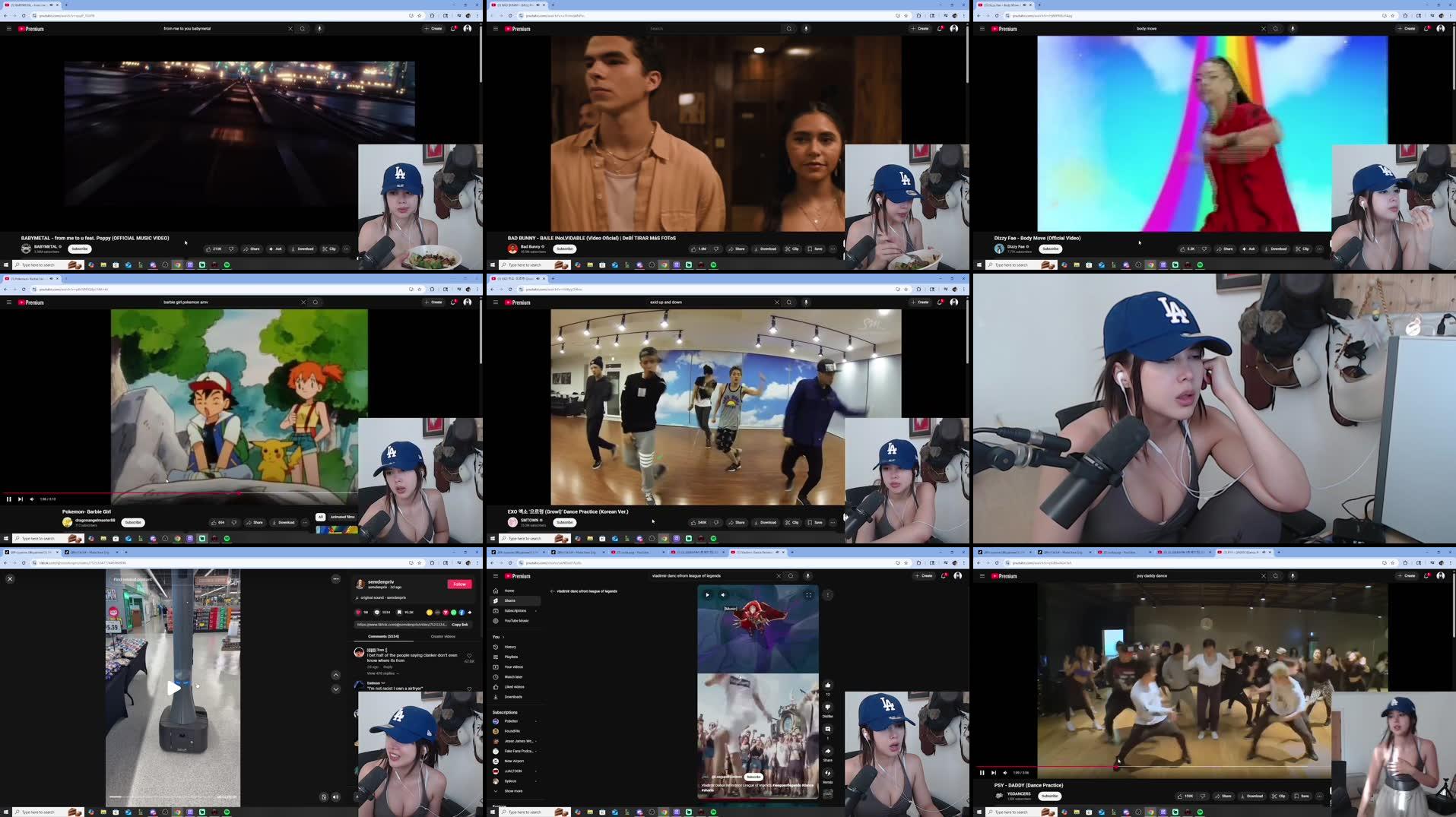The width and height of the screenshot is (1456, 817).
Task: Save the Bad Bunny video to playlist
Action: 815,249
